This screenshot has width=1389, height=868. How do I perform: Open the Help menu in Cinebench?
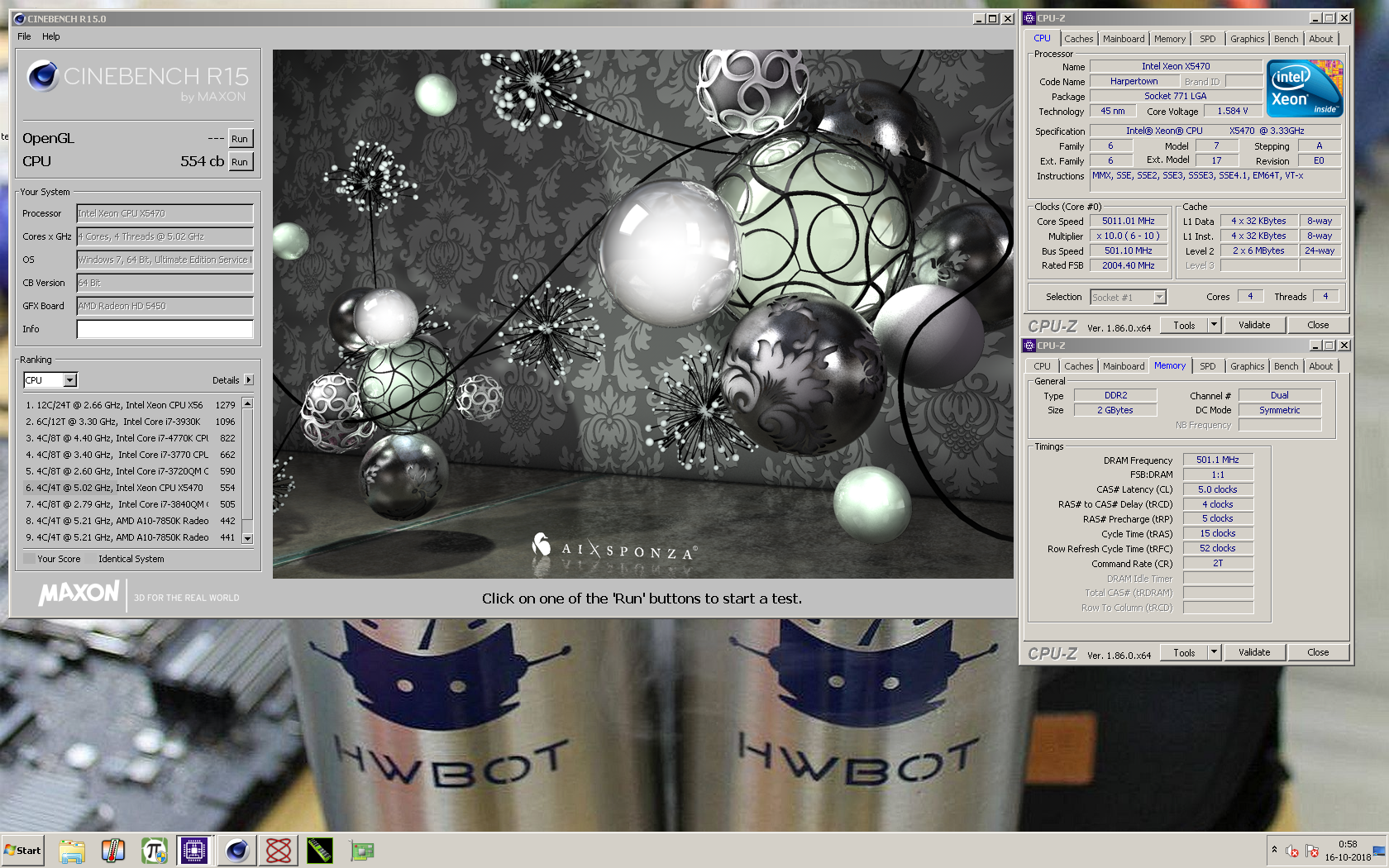51,36
